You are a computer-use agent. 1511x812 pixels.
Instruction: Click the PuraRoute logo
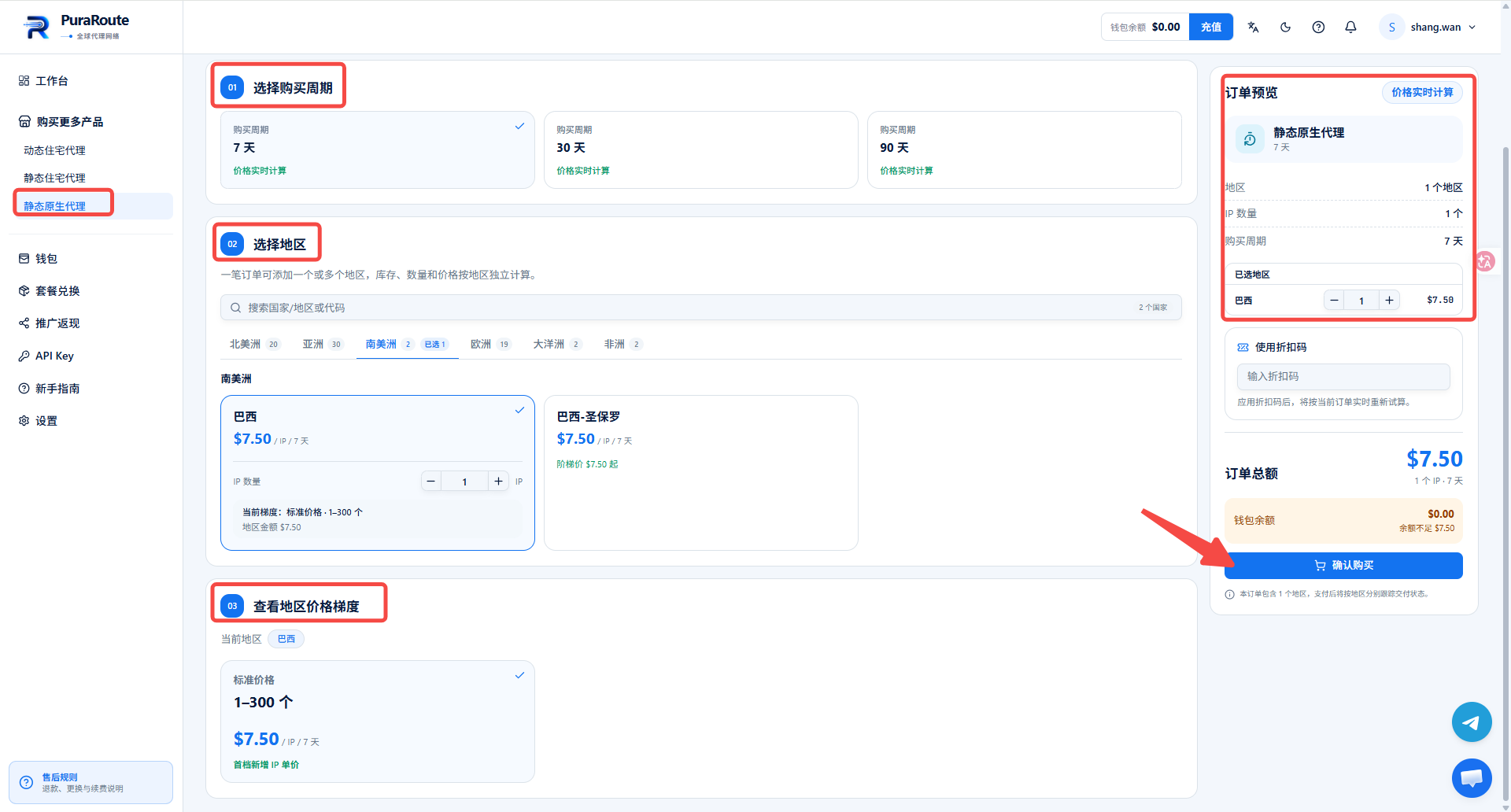click(x=76, y=27)
